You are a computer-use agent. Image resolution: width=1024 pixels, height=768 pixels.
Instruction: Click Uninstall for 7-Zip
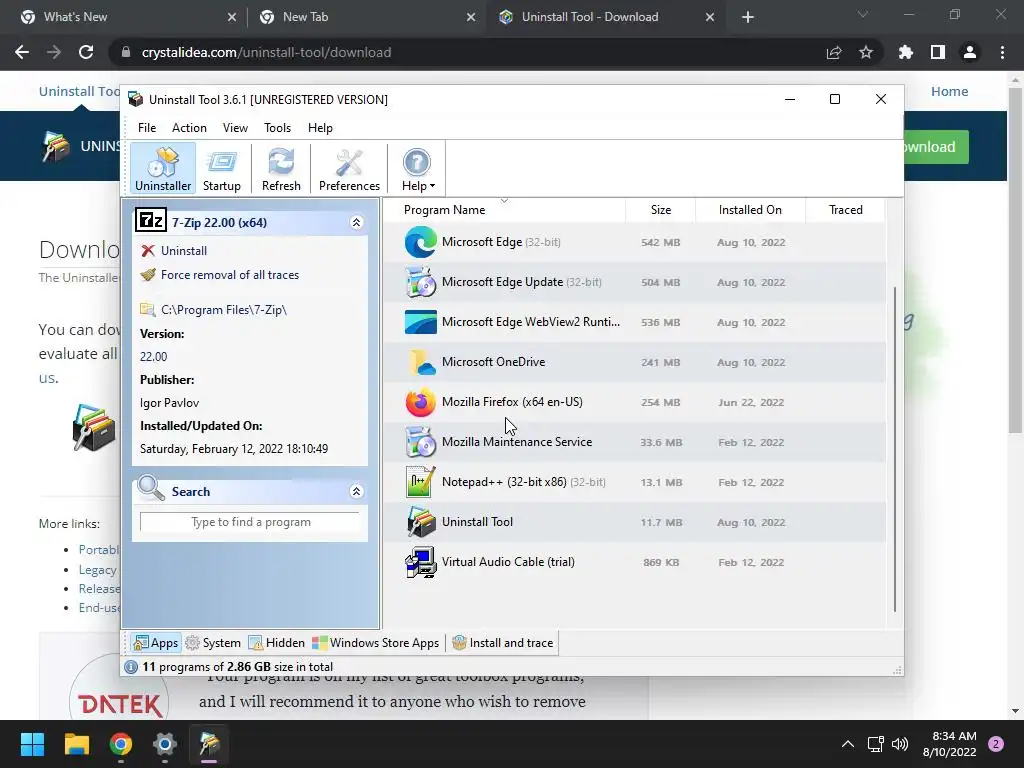(184, 251)
